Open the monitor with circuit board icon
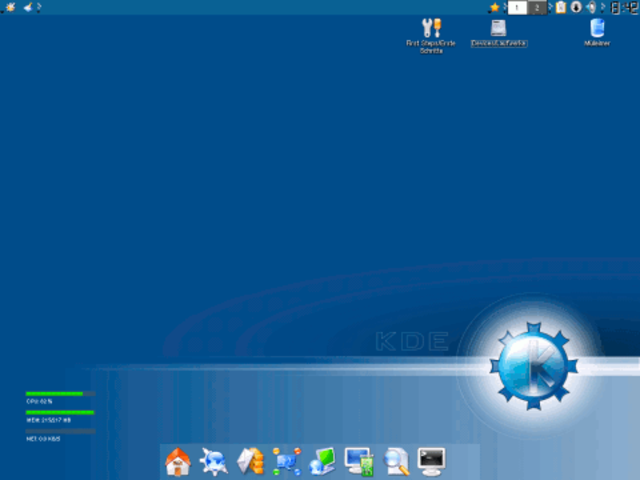 359,462
